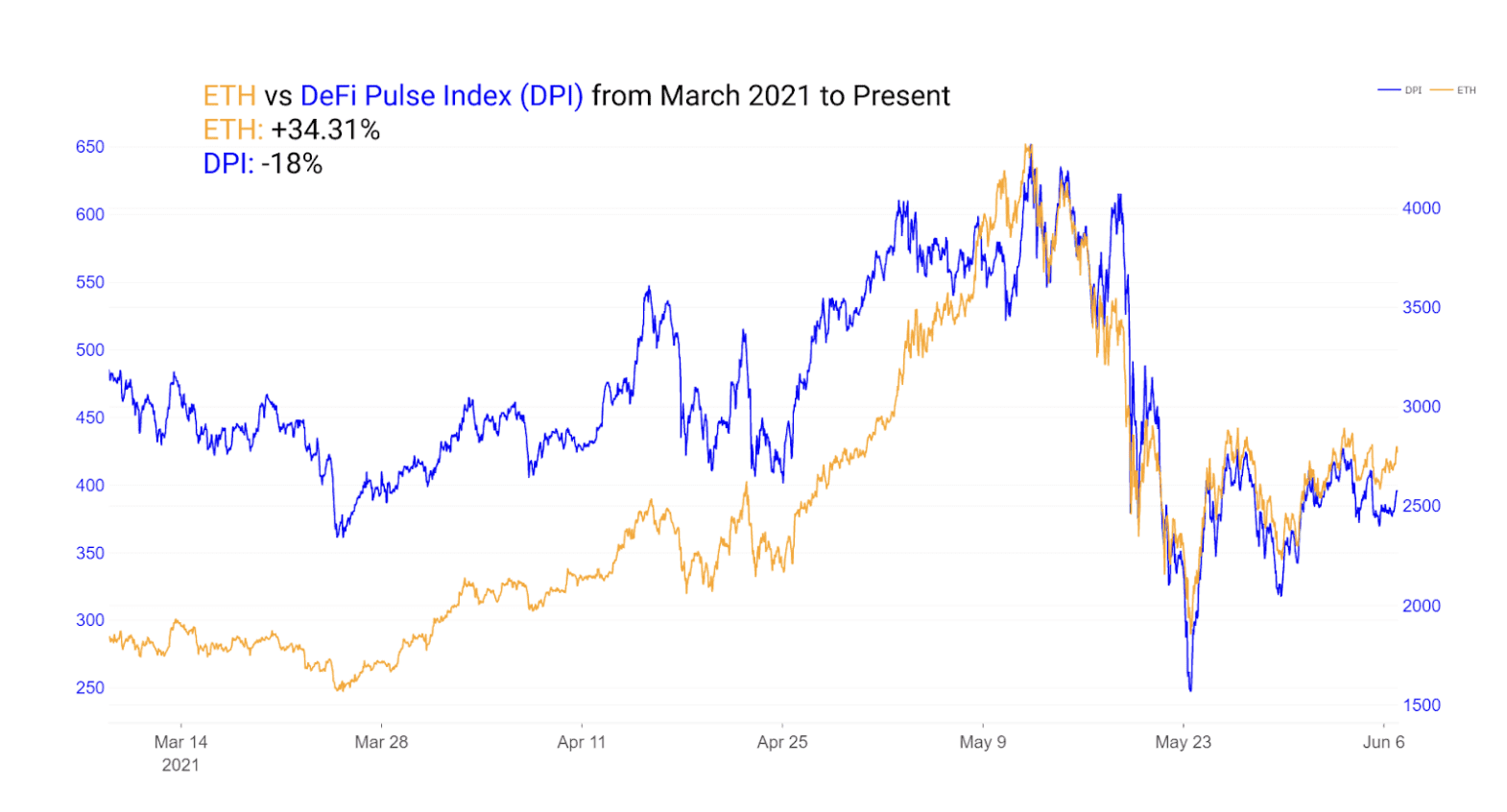
Task: Toggle the ETH series in the legend
Action: tap(1452, 90)
